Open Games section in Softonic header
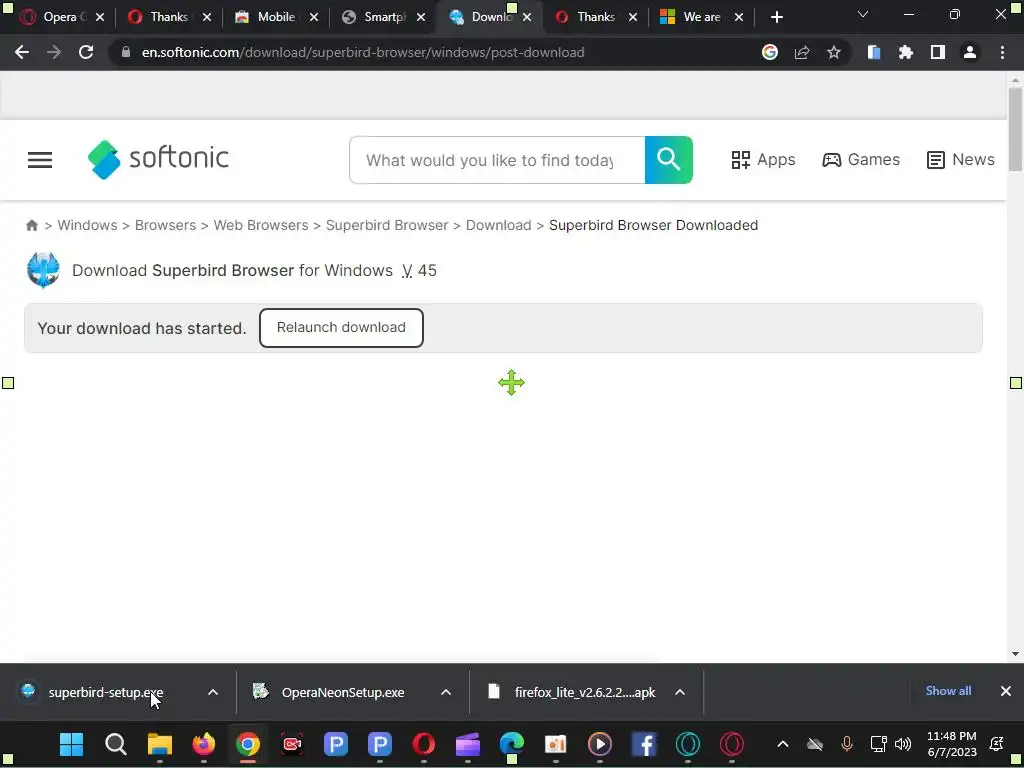The height and width of the screenshot is (768, 1024). tap(861, 159)
